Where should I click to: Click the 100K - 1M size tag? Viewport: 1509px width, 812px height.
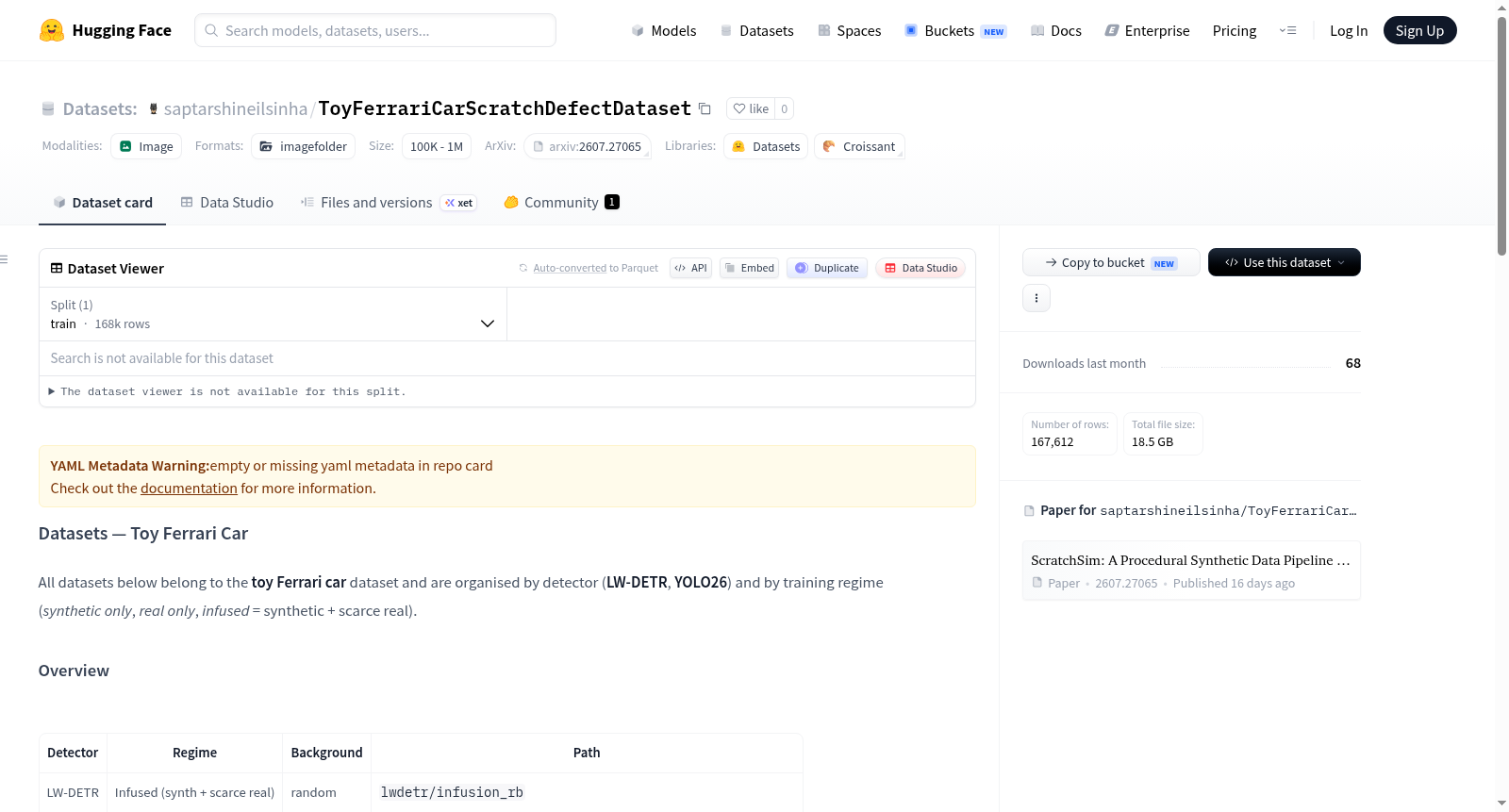click(x=436, y=146)
